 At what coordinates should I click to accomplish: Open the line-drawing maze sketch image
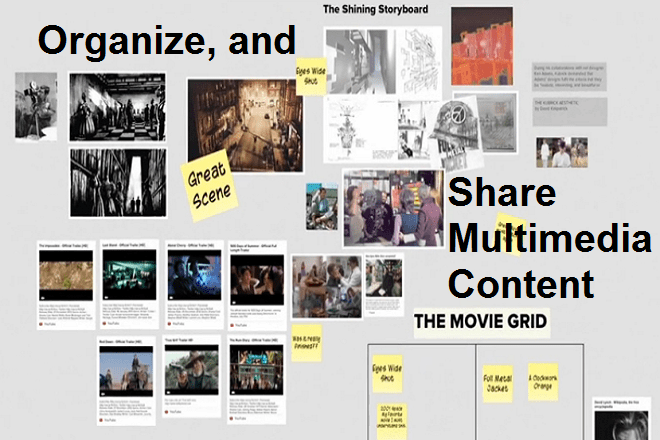[x=419, y=61]
